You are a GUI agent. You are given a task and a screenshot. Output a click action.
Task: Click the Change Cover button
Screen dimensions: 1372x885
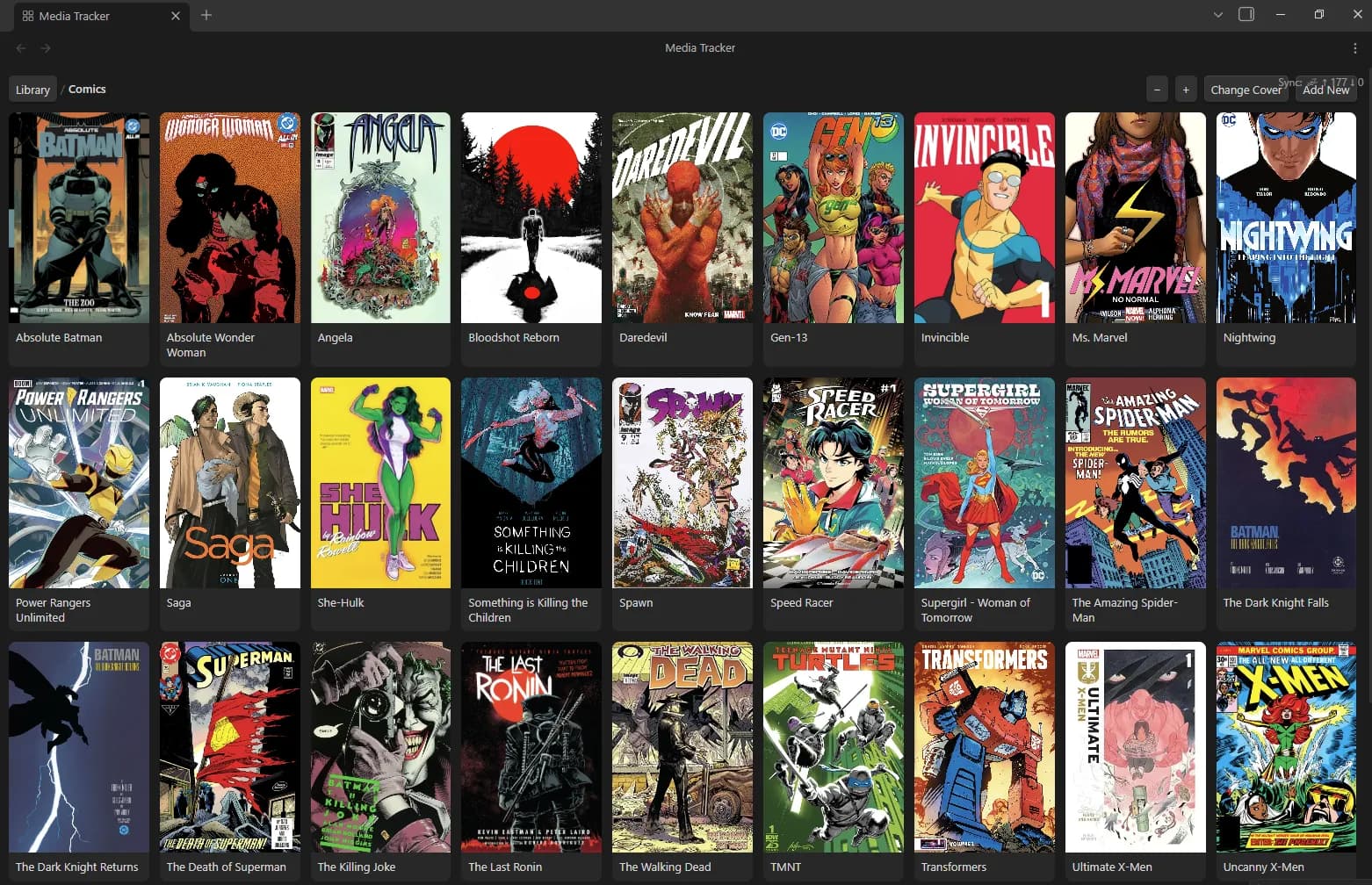1246,90
